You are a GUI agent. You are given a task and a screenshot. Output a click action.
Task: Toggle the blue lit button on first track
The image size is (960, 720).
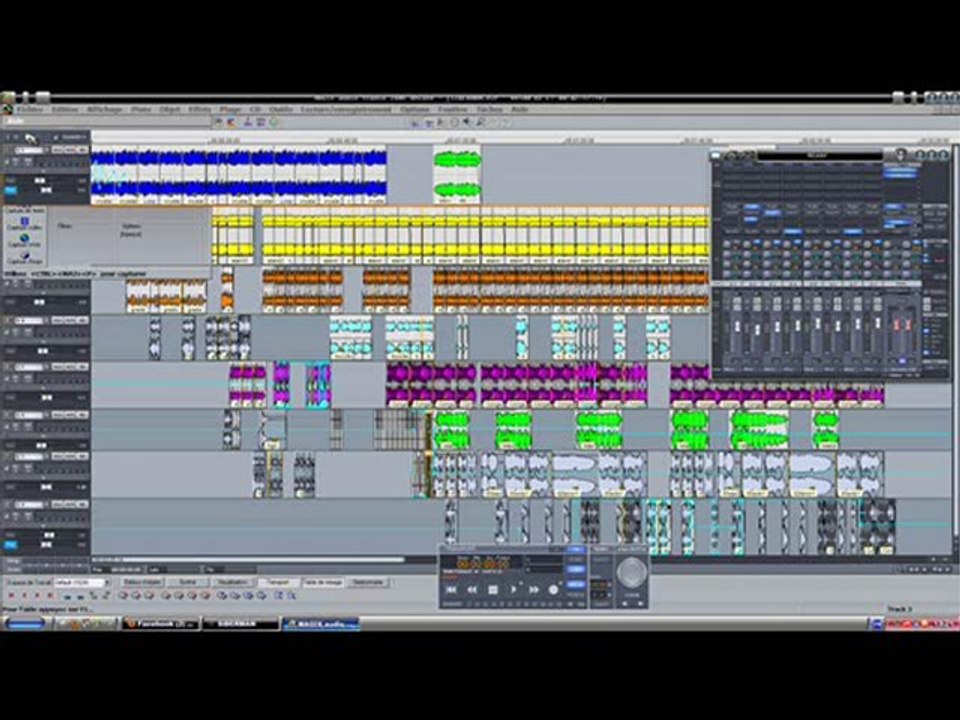point(10,190)
